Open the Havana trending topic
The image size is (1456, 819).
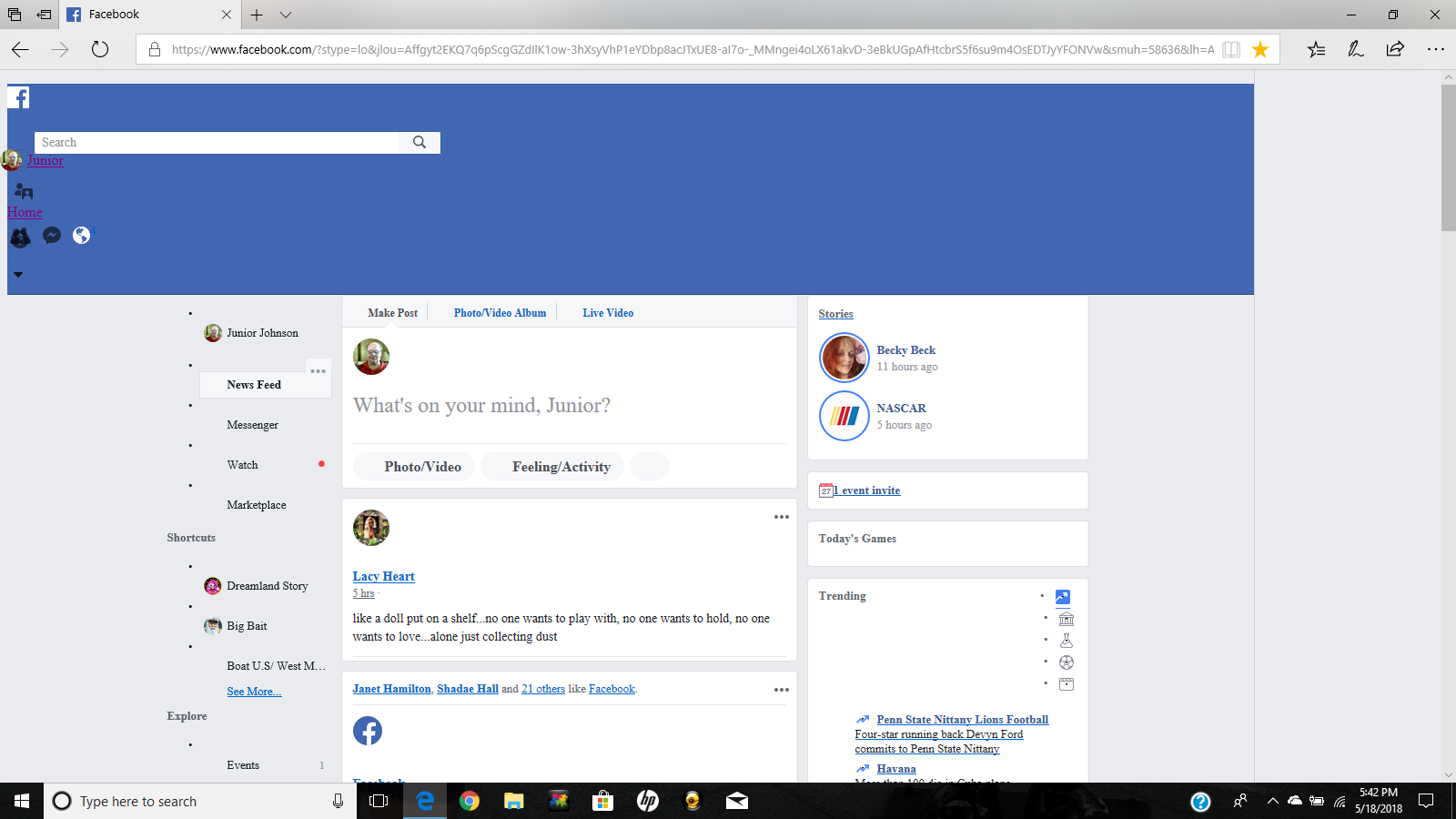coord(896,769)
